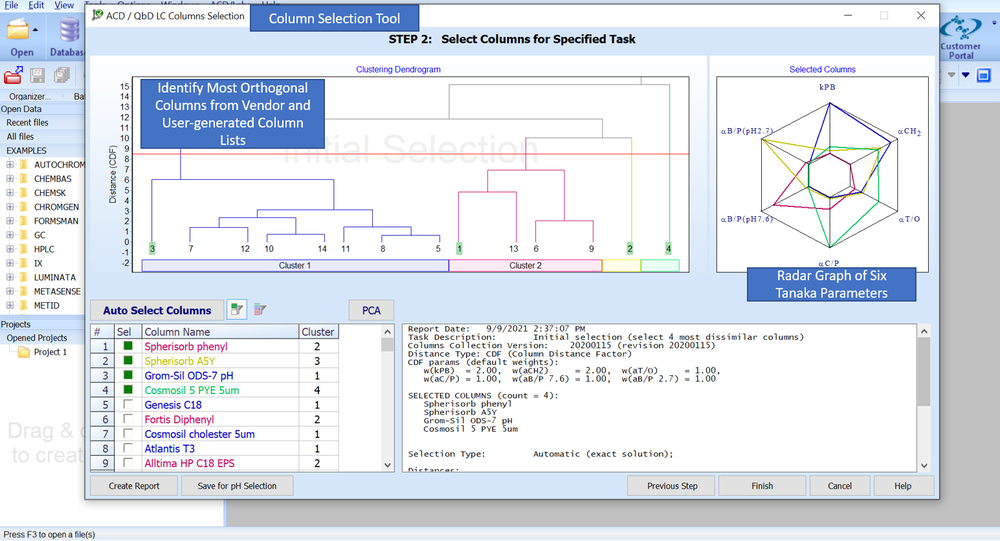
Task: Click the red folder import icon
Action: (x=13, y=75)
